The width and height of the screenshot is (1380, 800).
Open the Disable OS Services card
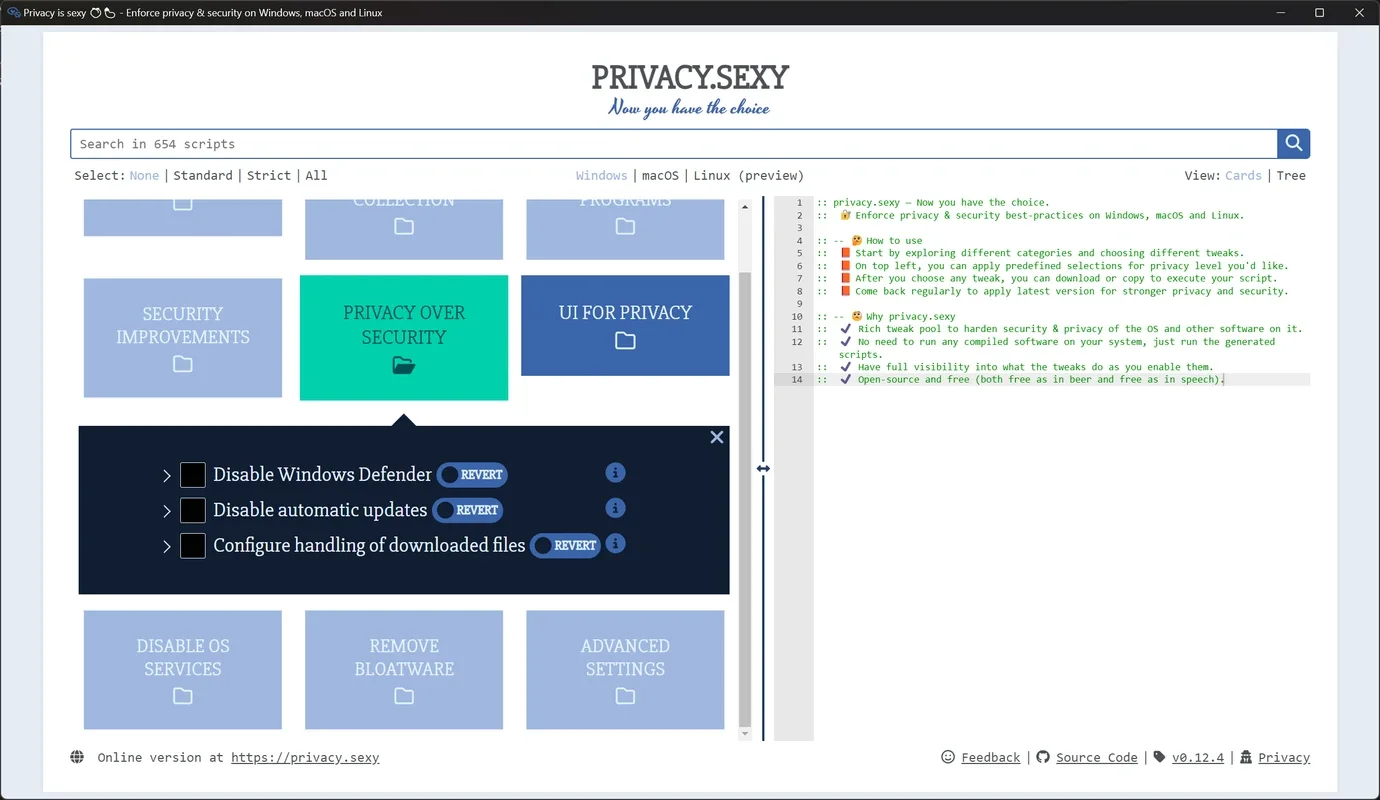pyautogui.click(x=183, y=670)
